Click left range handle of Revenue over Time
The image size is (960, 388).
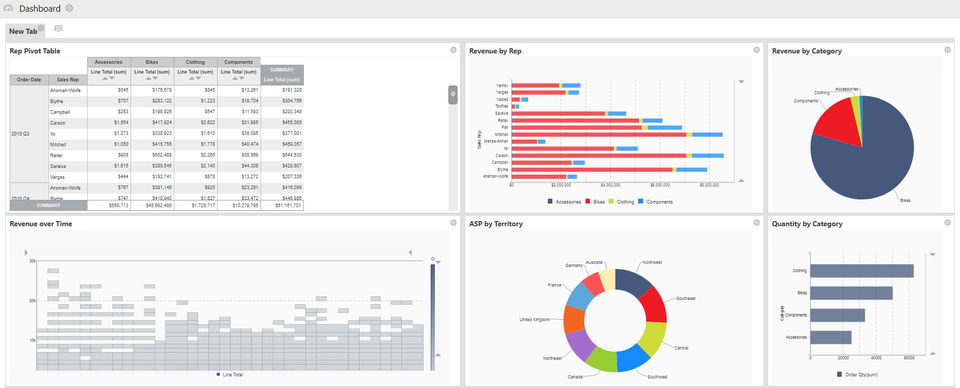click(26, 252)
